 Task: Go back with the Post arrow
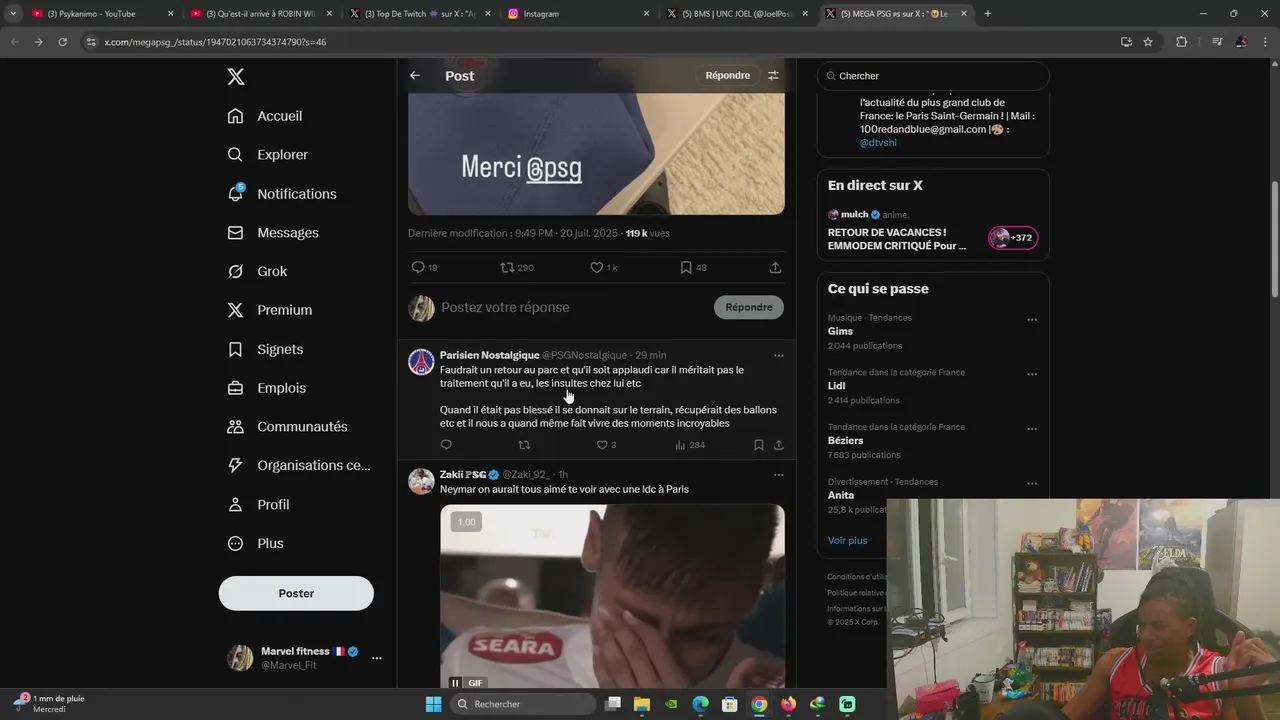tap(415, 76)
